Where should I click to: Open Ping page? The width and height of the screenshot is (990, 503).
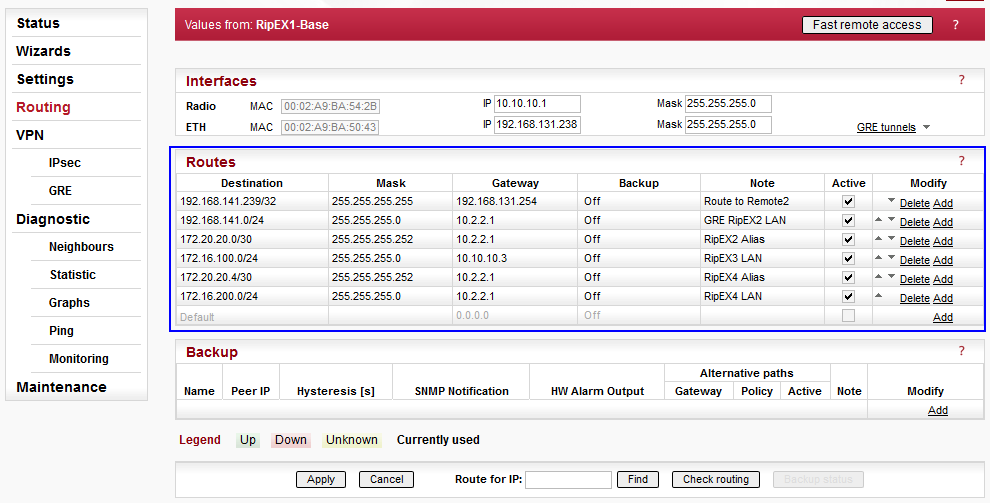[x=61, y=331]
